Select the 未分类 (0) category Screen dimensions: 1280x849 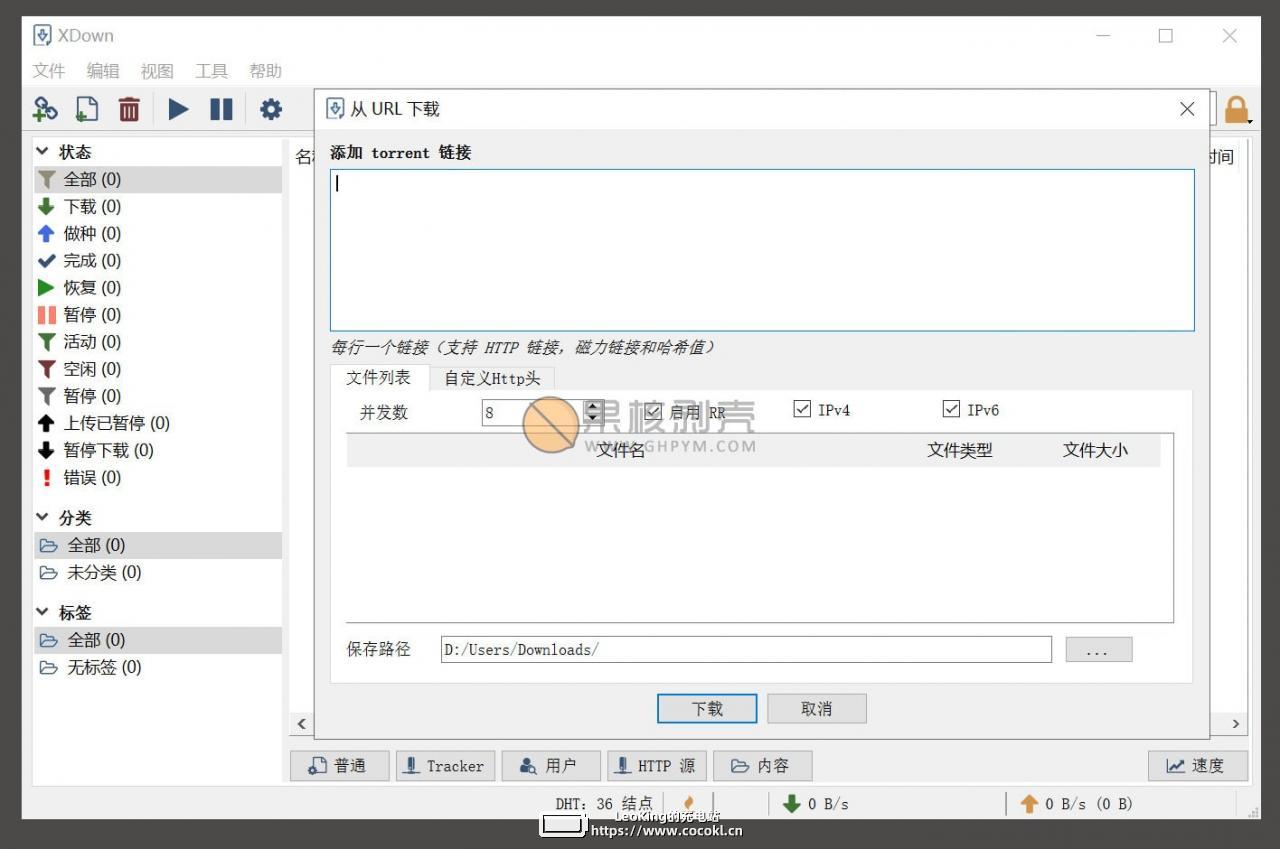point(158,572)
